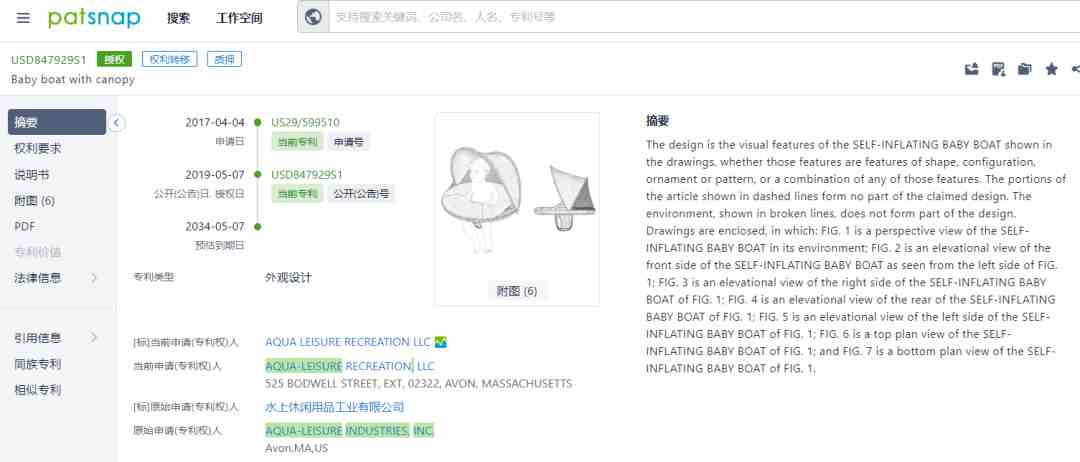Image resolution: width=1080 pixels, height=462 pixels.
Task: Click the title Baby boat with canopy
Action: (73, 80)
